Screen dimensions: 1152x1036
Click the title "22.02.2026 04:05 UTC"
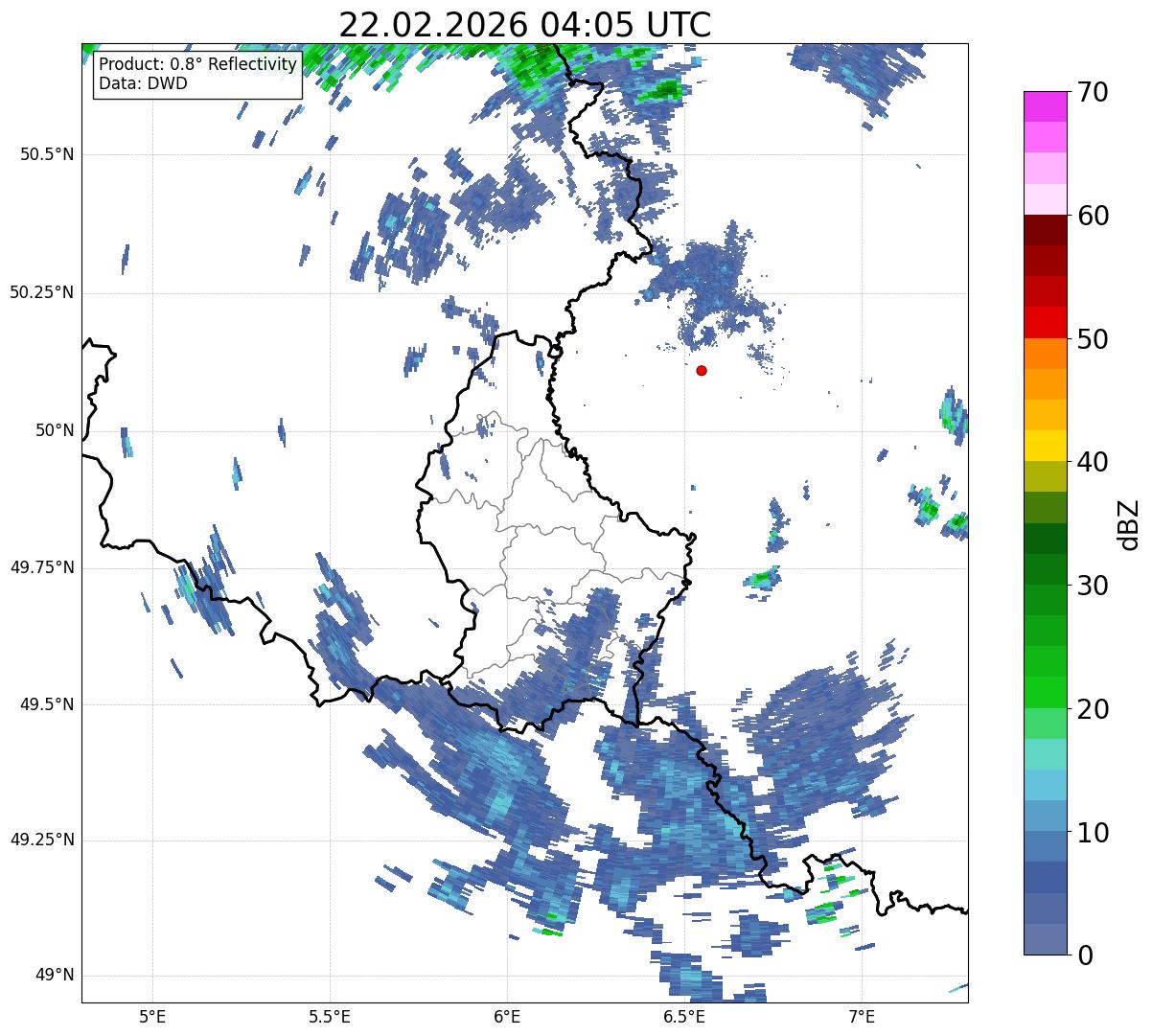pyautogui.click(x=525, y=24)
